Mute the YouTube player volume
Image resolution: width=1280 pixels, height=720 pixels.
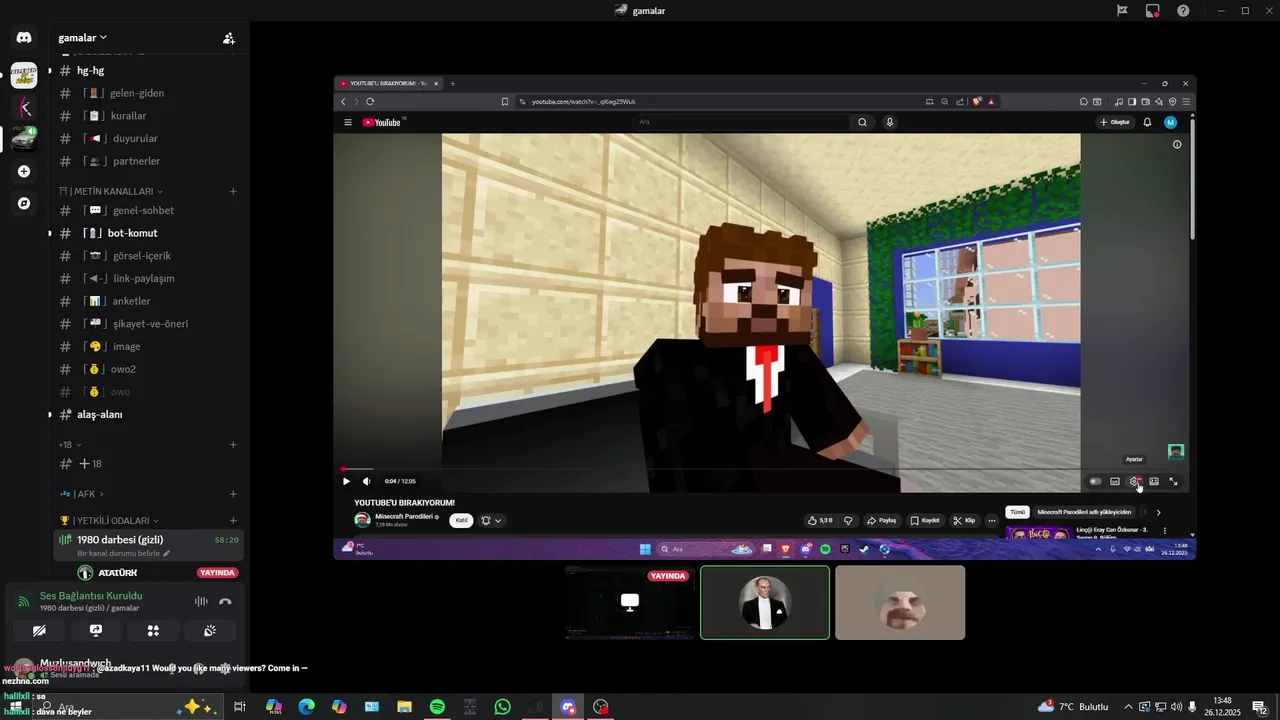pyautogui.click(x=366, y=481)
